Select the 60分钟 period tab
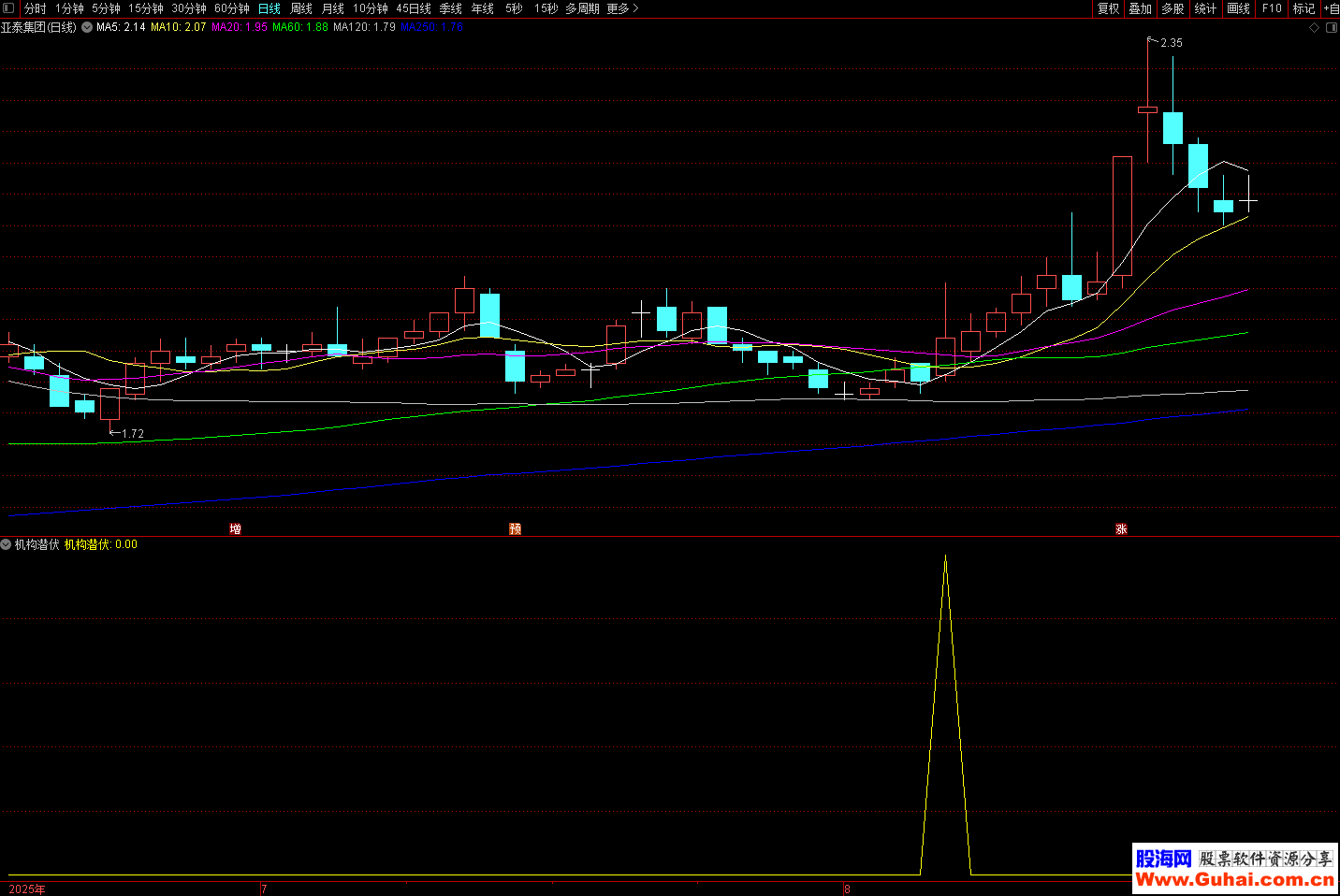Image resolution: width=1340 pixels, height=896 pixels. 232,8
